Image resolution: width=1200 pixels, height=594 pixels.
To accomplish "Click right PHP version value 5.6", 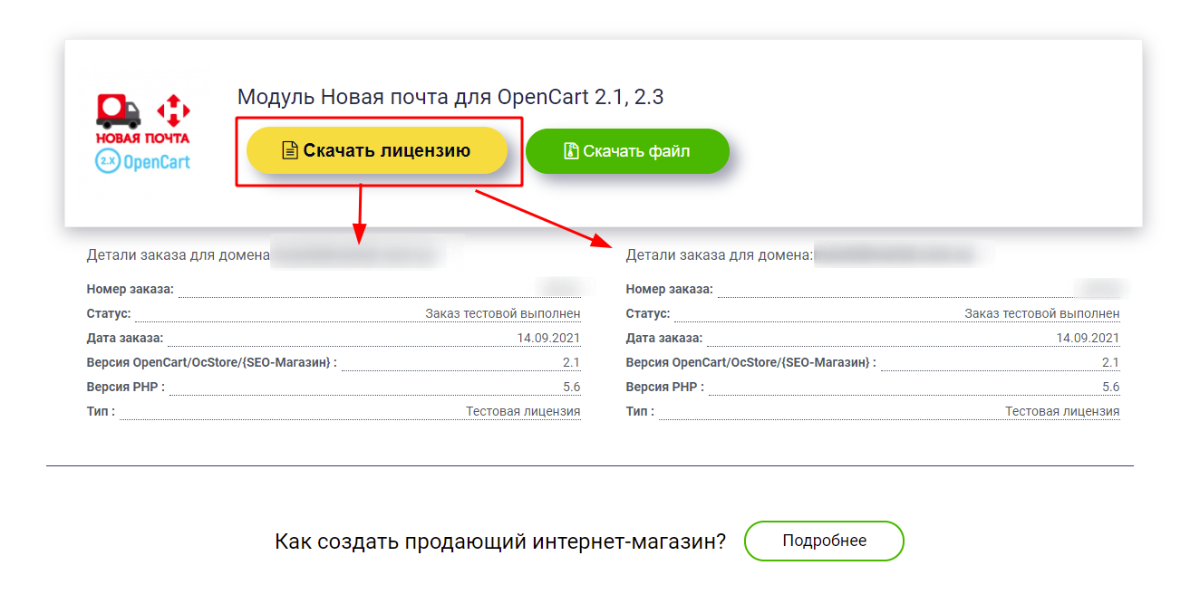I will pyautogui.click(x=1111, y=387).
